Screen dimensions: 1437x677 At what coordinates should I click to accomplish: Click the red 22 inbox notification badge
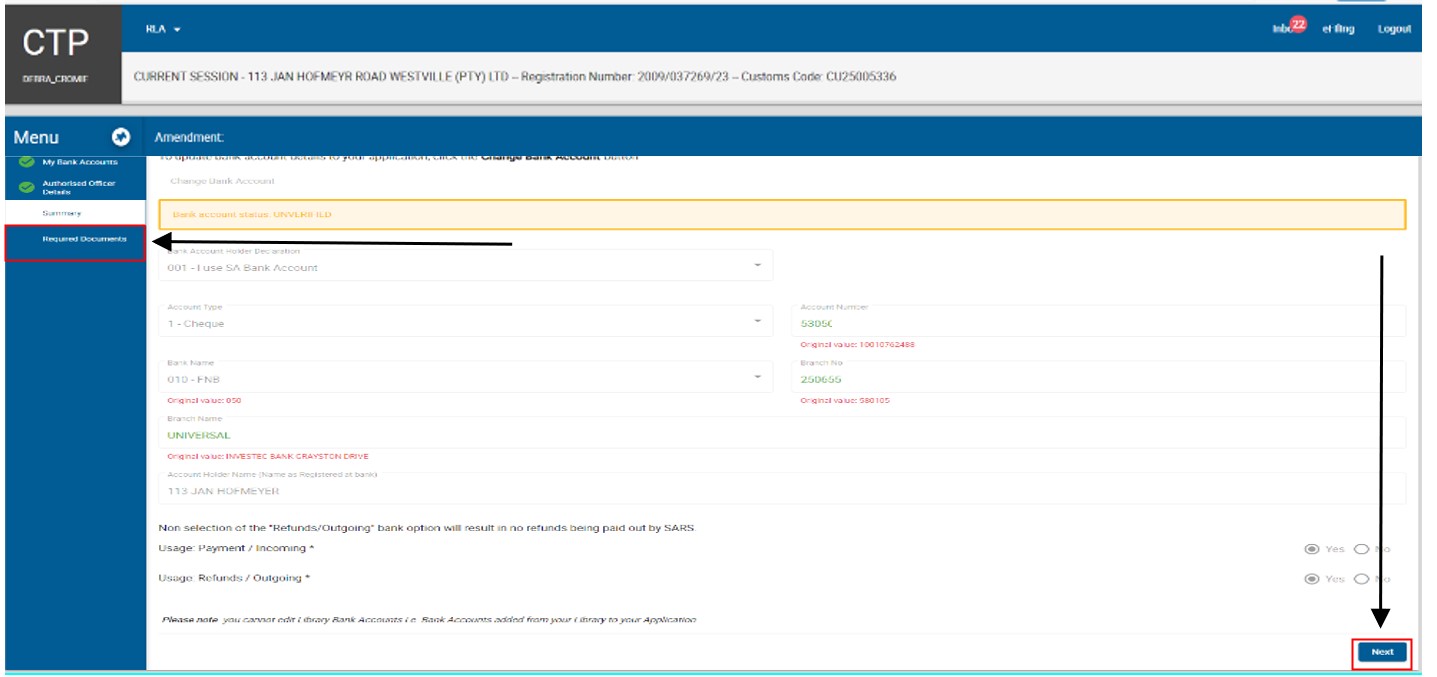point(1298,24)
